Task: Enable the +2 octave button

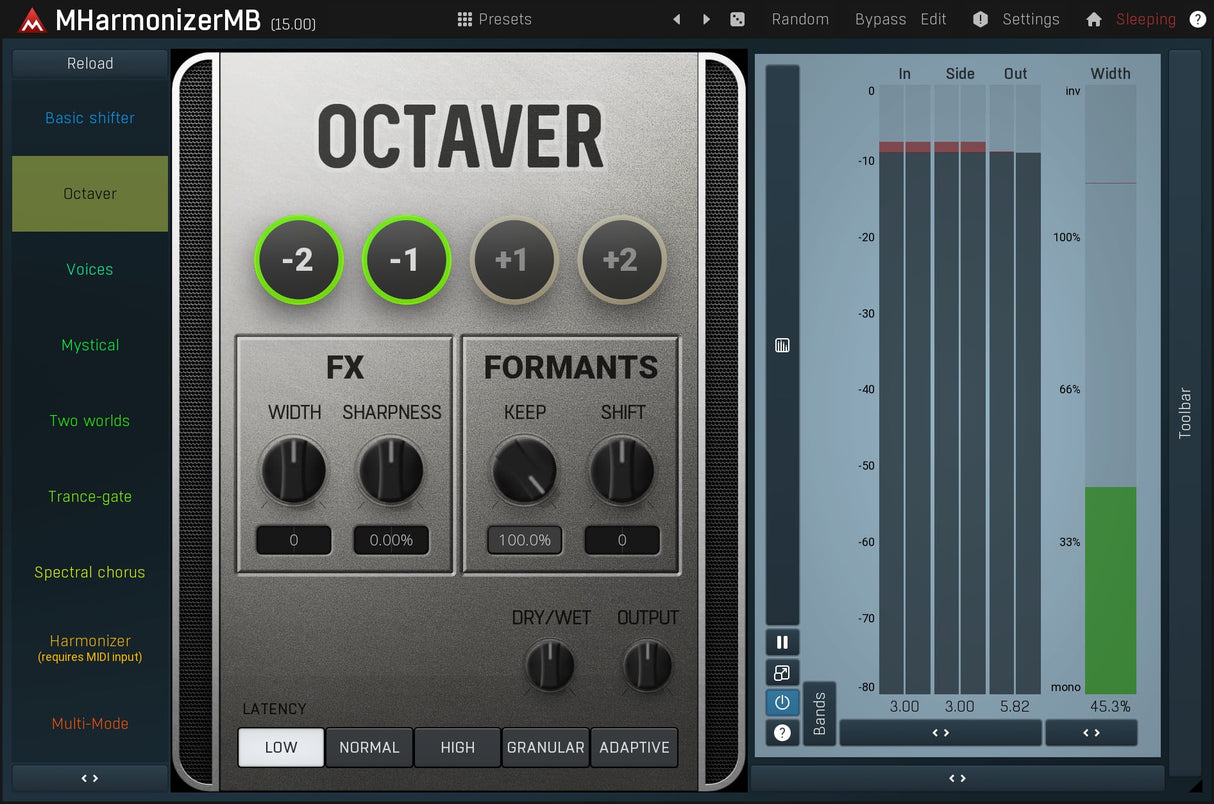Action: point(620,260)
